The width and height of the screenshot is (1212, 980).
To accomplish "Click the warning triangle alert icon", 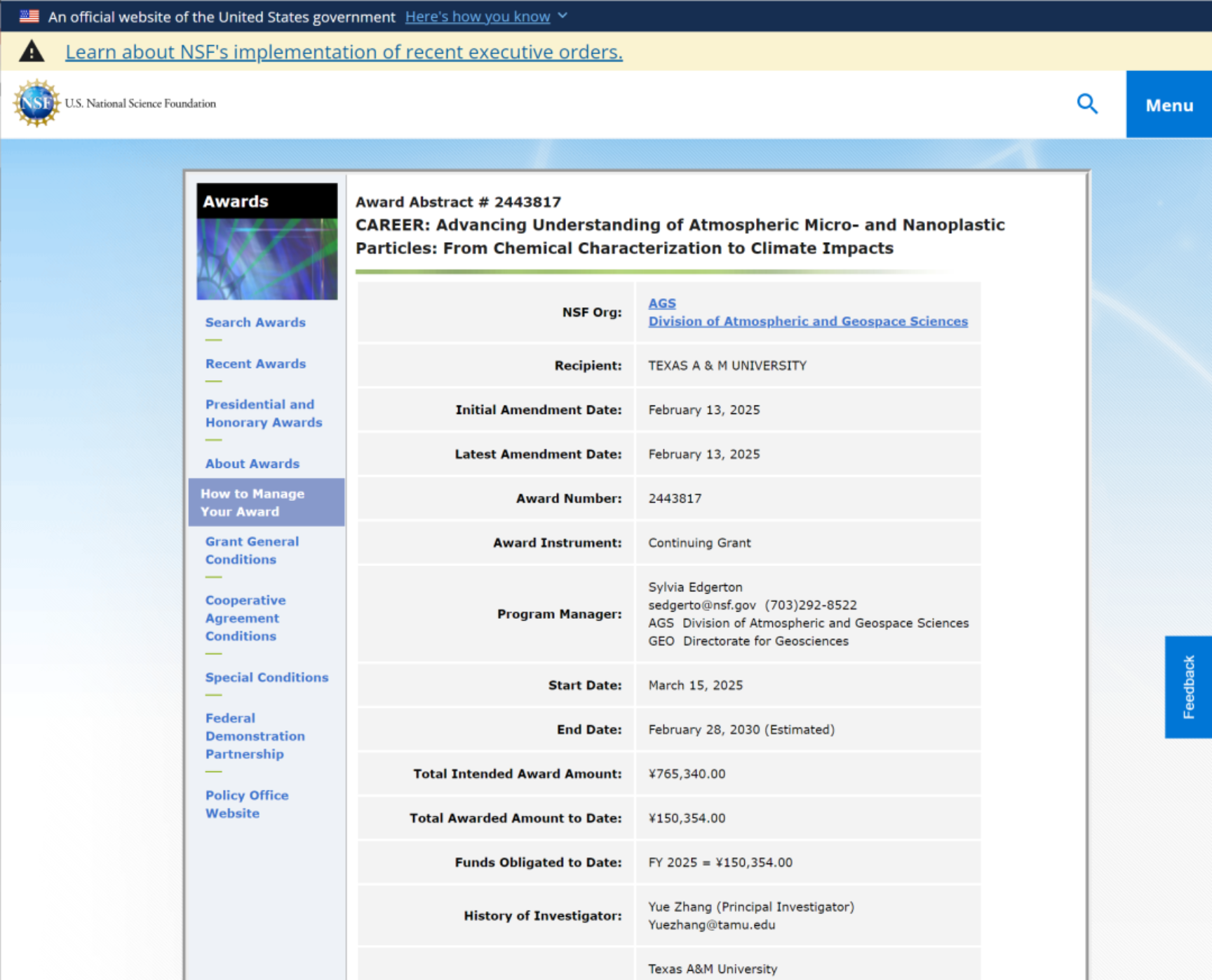I will (x=32, y=51).
